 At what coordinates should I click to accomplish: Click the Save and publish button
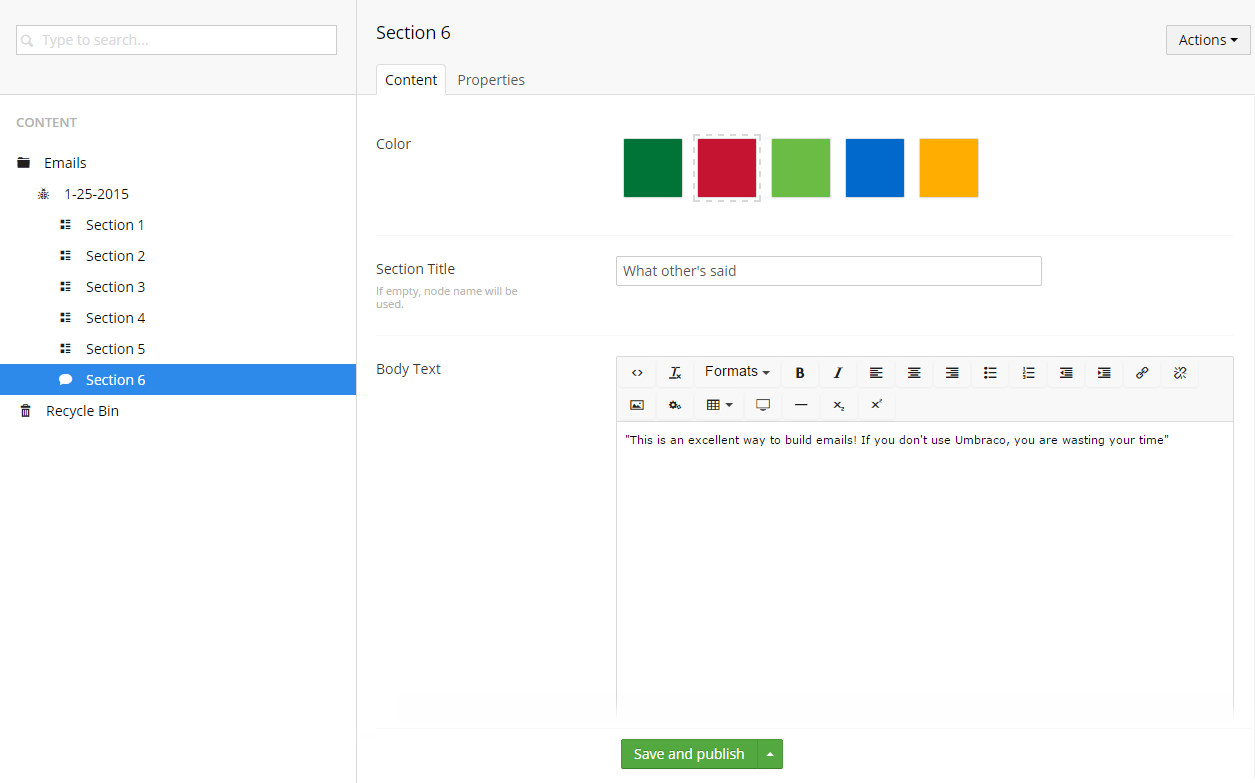point(689,754)
